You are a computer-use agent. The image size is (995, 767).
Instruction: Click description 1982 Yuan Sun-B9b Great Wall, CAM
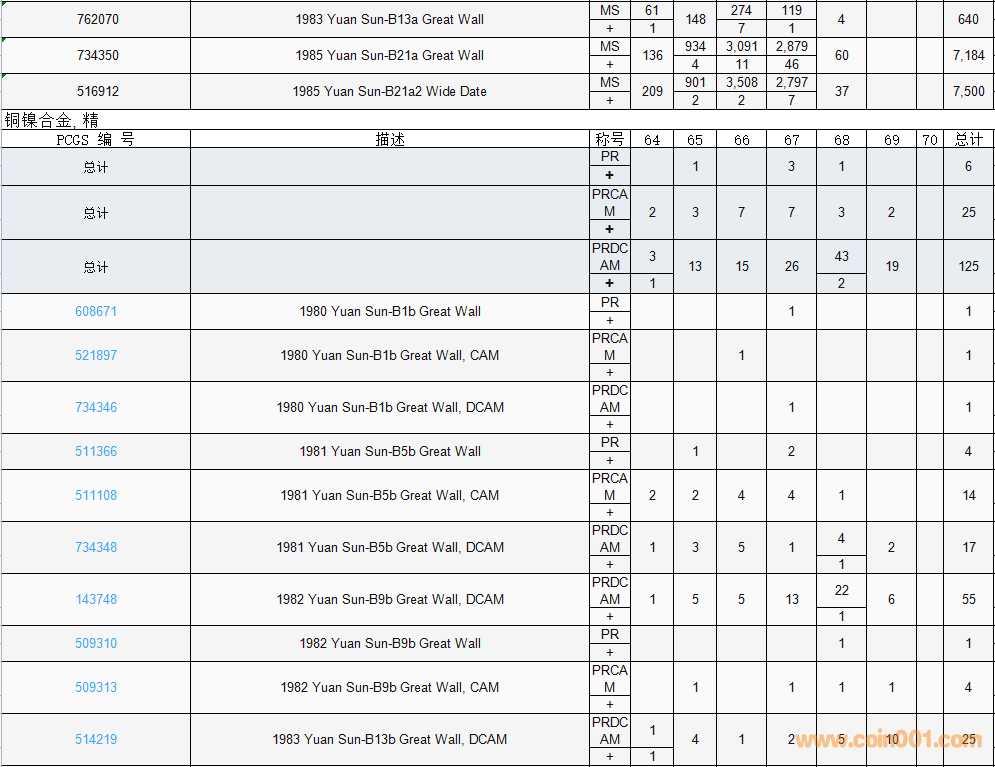point(390,687)
